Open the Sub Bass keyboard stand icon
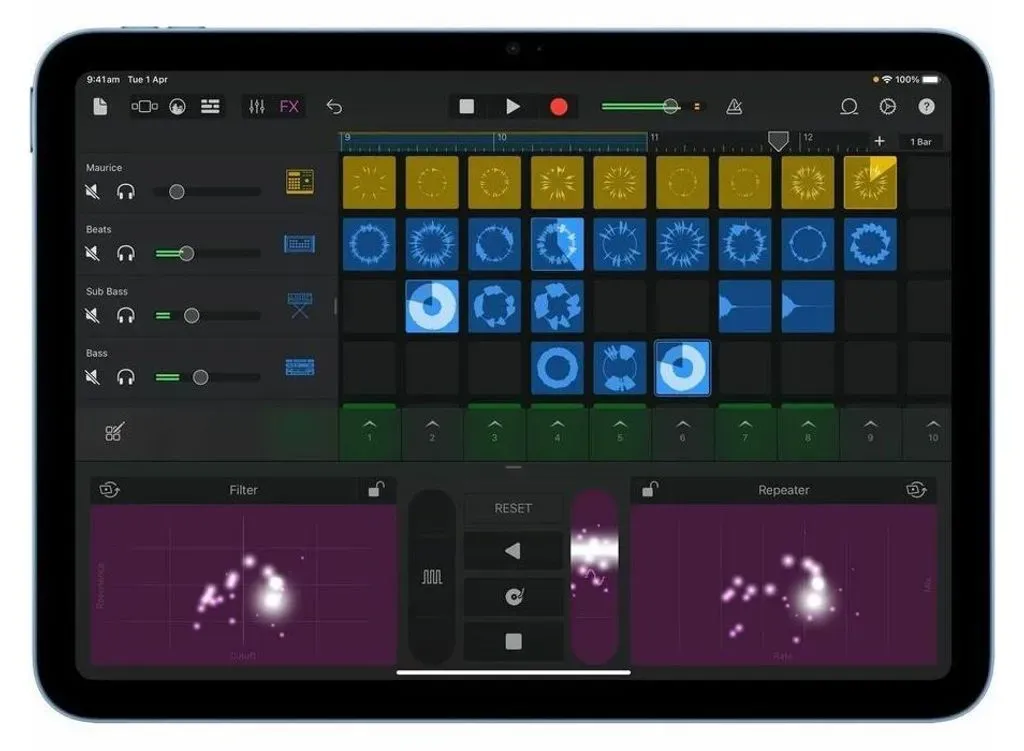This screenshot has height=751, width=1024. [x=300, y=305]
